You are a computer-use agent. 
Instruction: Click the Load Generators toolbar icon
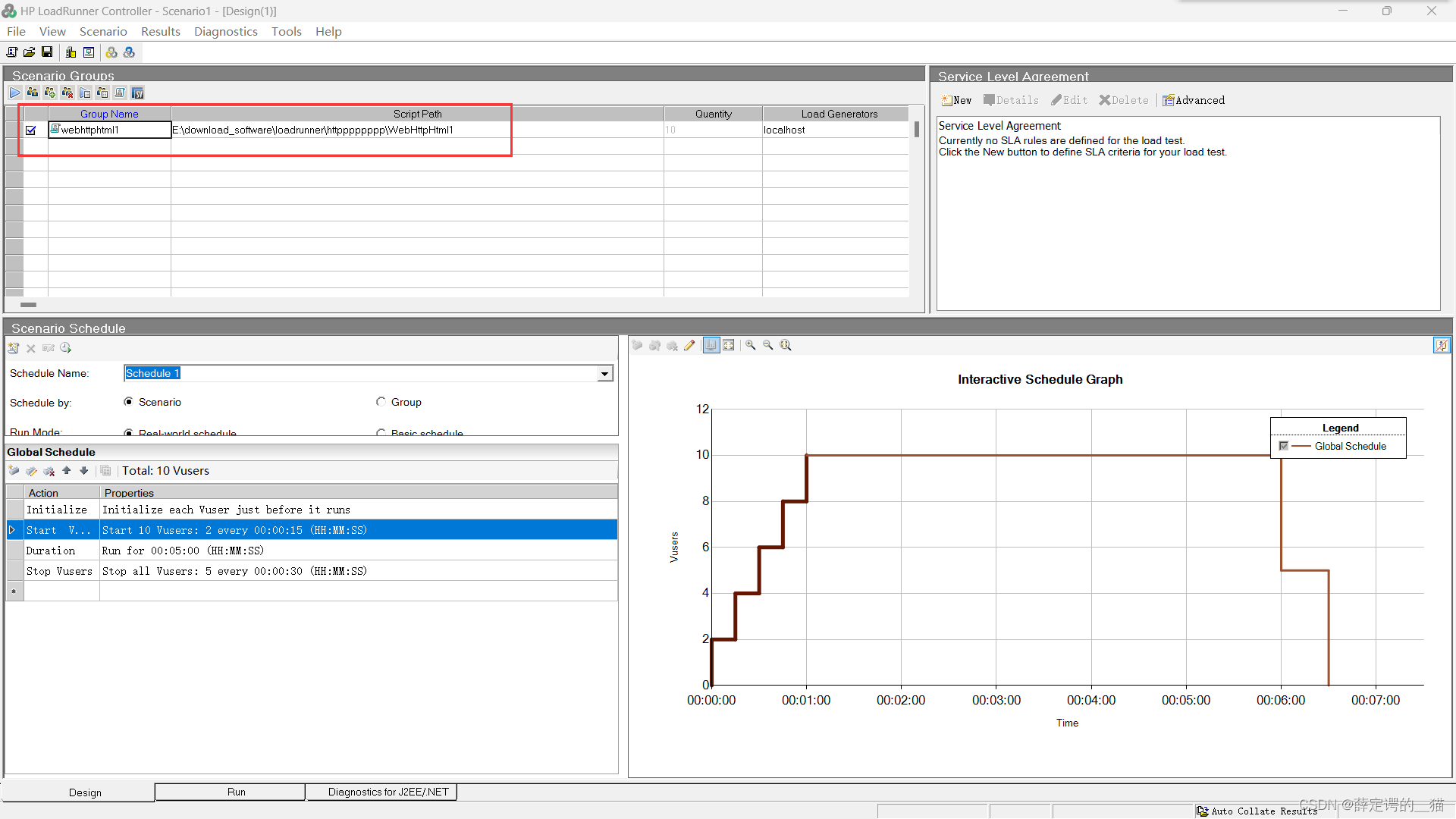pyautogui.click(x=71, y=52)
